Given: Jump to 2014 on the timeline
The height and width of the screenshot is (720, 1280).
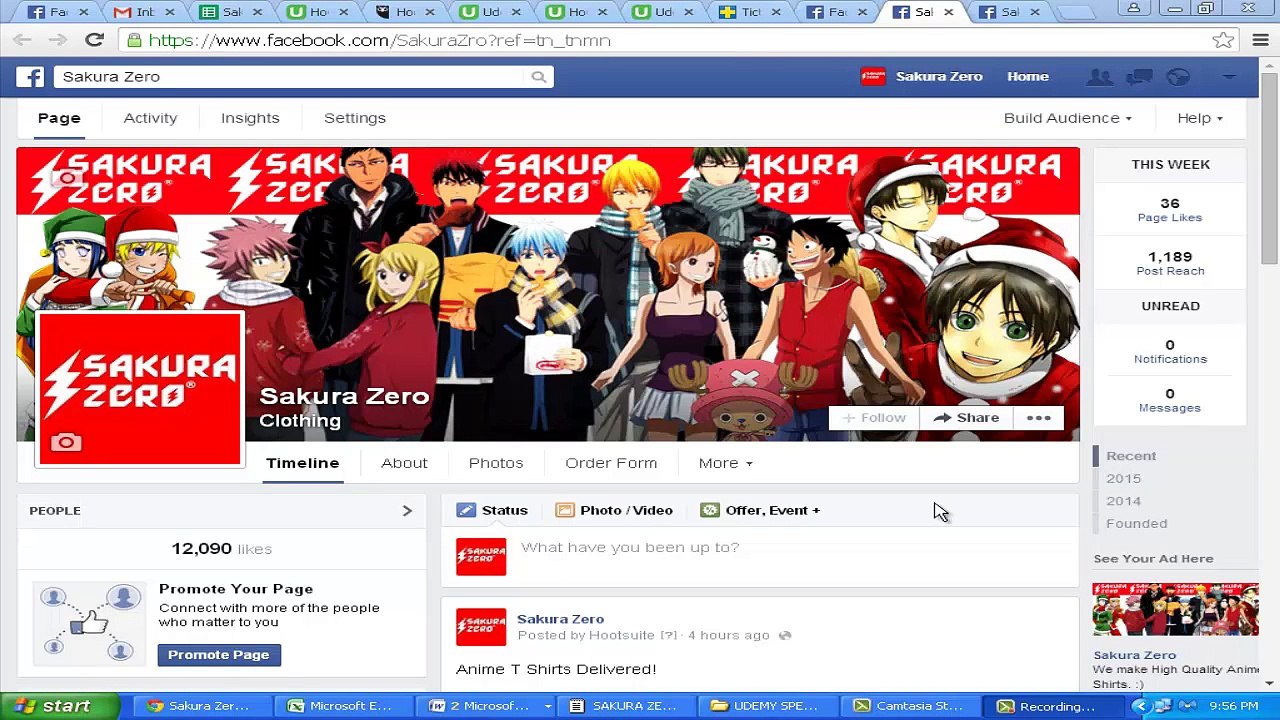Looking at the screenshot, I should (x=1123, y=501).
